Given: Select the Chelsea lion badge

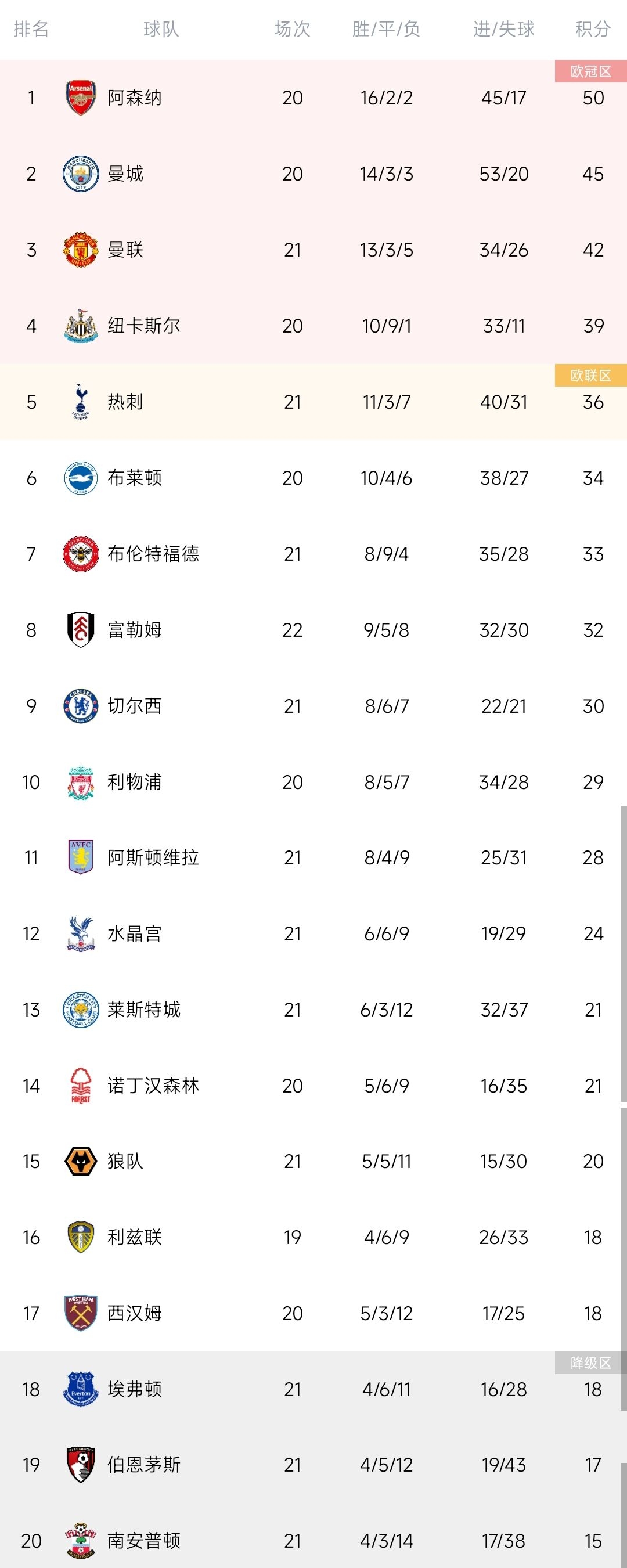Looking at the screenshot, I should tap(80, 706).
